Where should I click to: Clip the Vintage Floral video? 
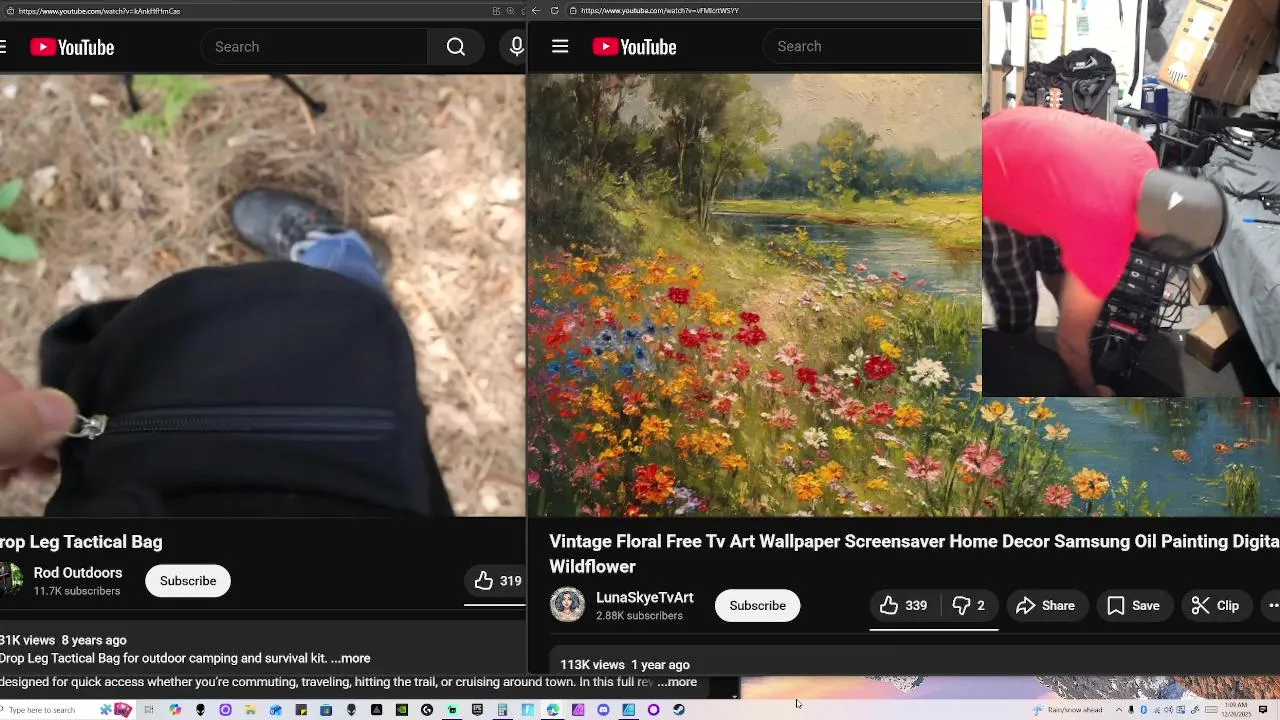pos(1215,605)
